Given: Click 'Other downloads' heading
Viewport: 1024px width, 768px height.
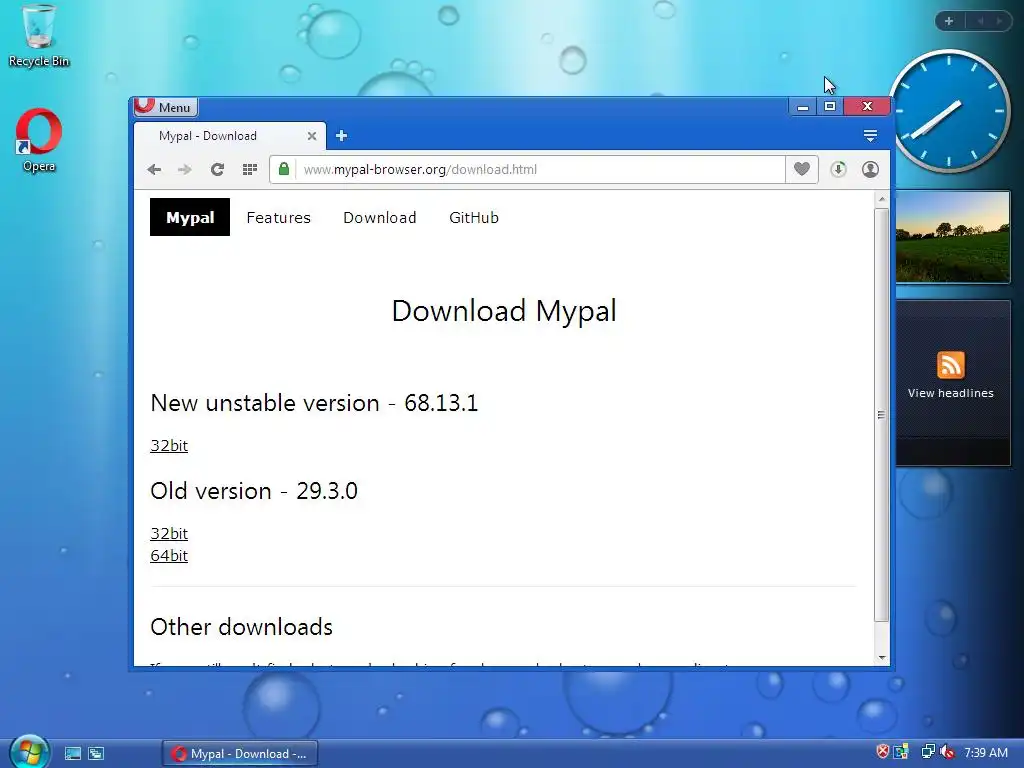Looking at the screenshot, I should [x=242, y=627].
